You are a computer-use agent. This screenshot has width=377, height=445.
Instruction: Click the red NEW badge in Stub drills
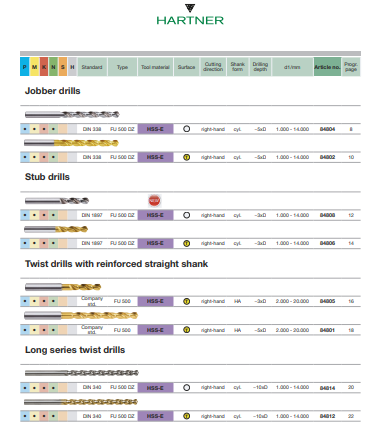(x=154, y=200)
